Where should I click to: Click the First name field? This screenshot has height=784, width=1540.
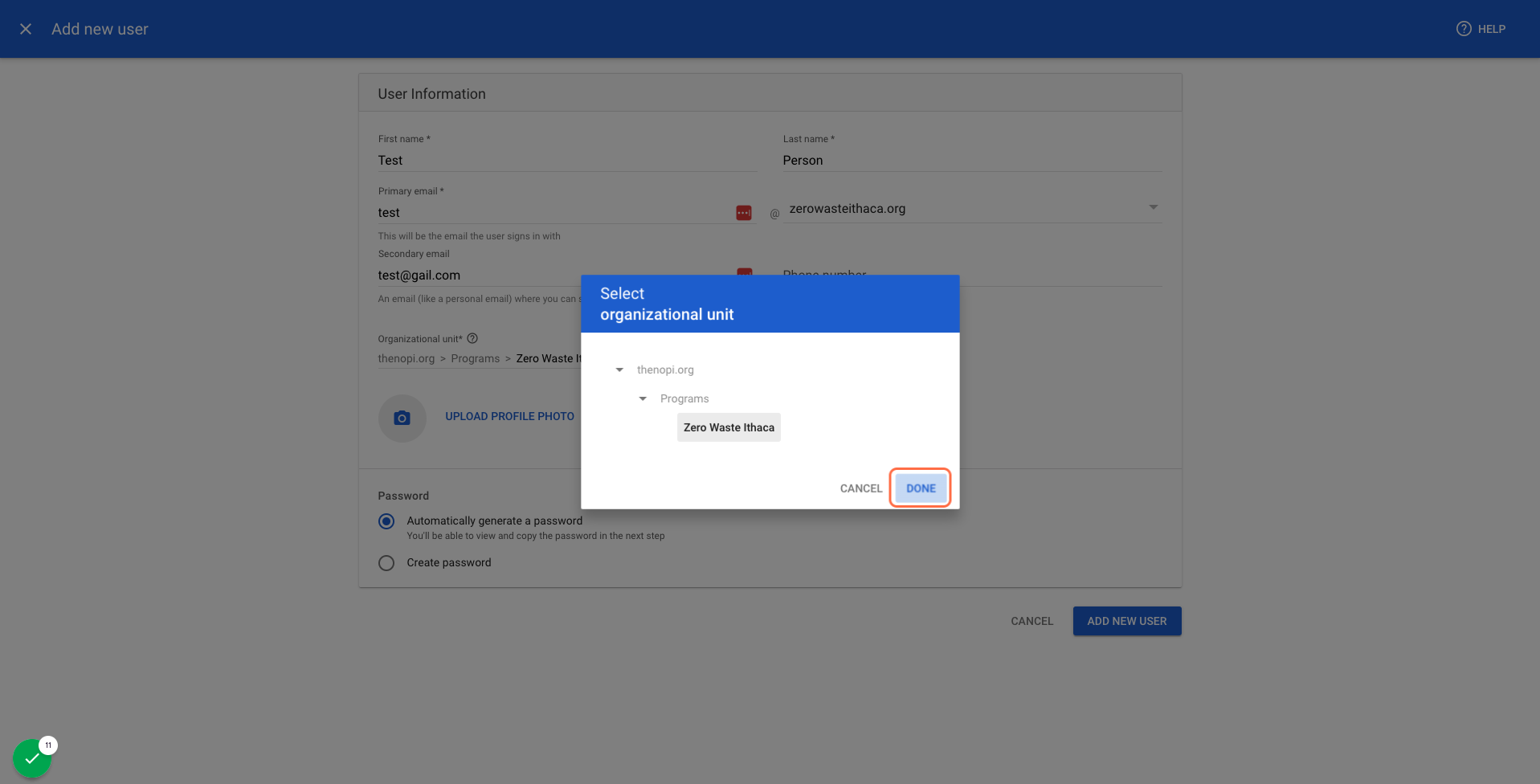[567, 161]
